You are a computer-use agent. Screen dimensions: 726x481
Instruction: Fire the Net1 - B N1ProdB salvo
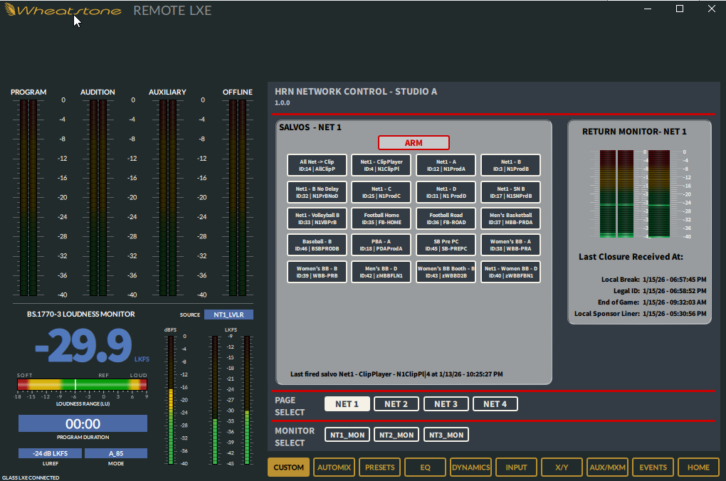511,165
